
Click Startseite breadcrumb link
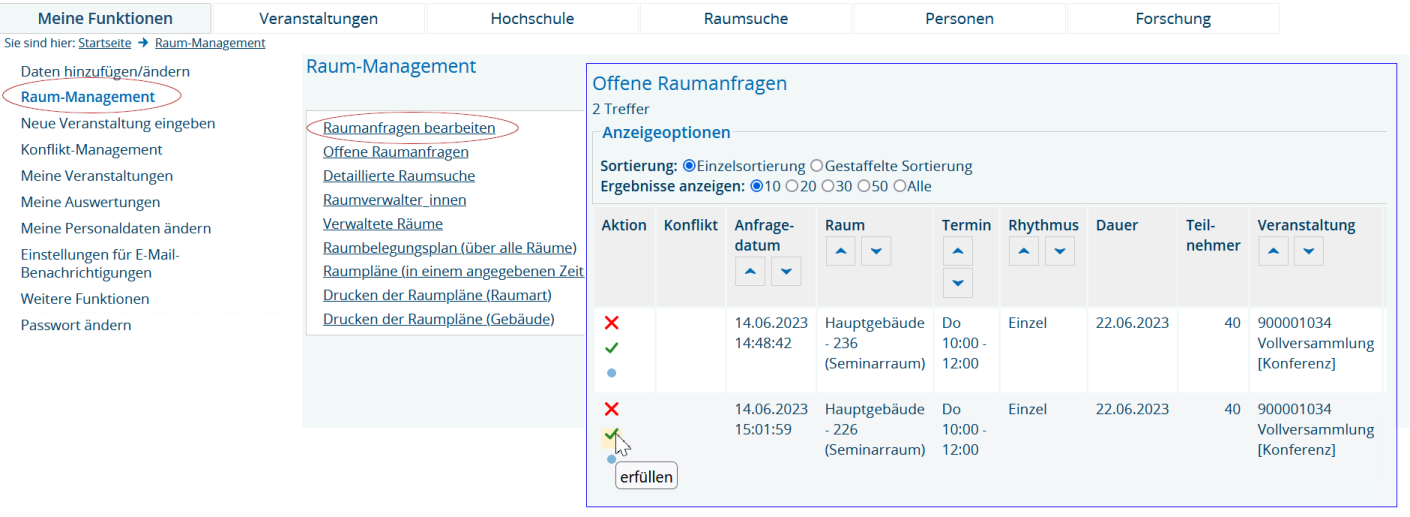[x=104, y=43]
